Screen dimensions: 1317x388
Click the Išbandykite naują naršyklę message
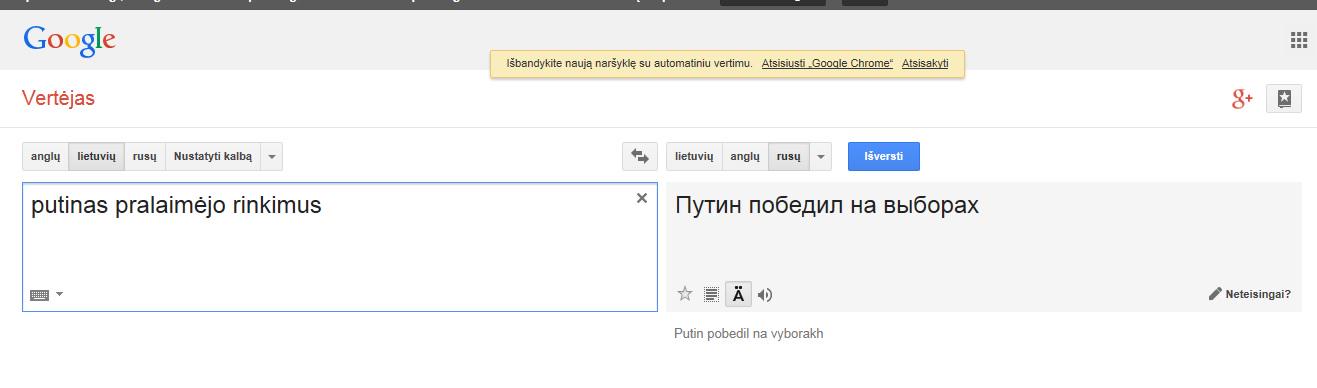629,63
